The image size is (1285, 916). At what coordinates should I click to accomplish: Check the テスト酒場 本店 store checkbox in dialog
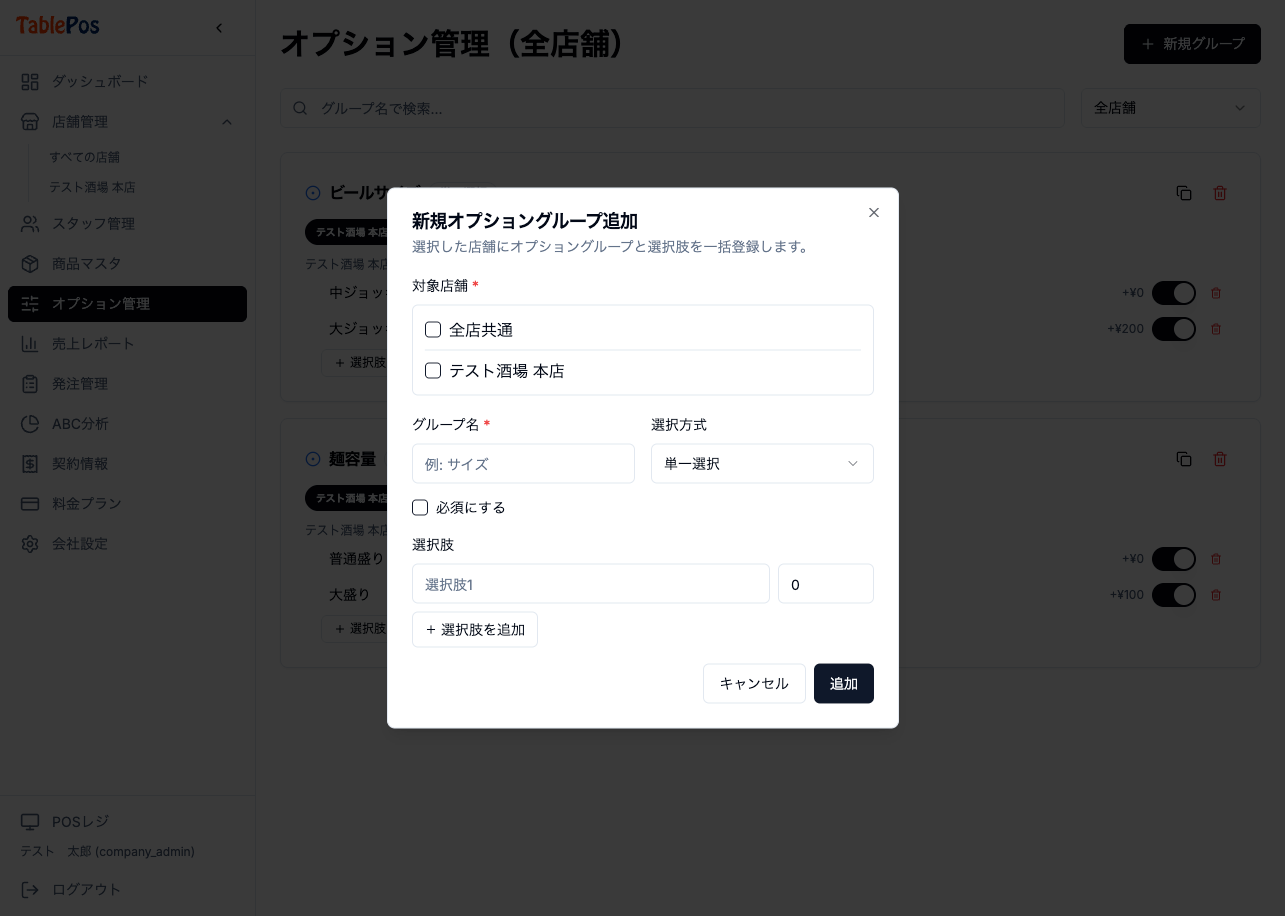tap(433, 370)
